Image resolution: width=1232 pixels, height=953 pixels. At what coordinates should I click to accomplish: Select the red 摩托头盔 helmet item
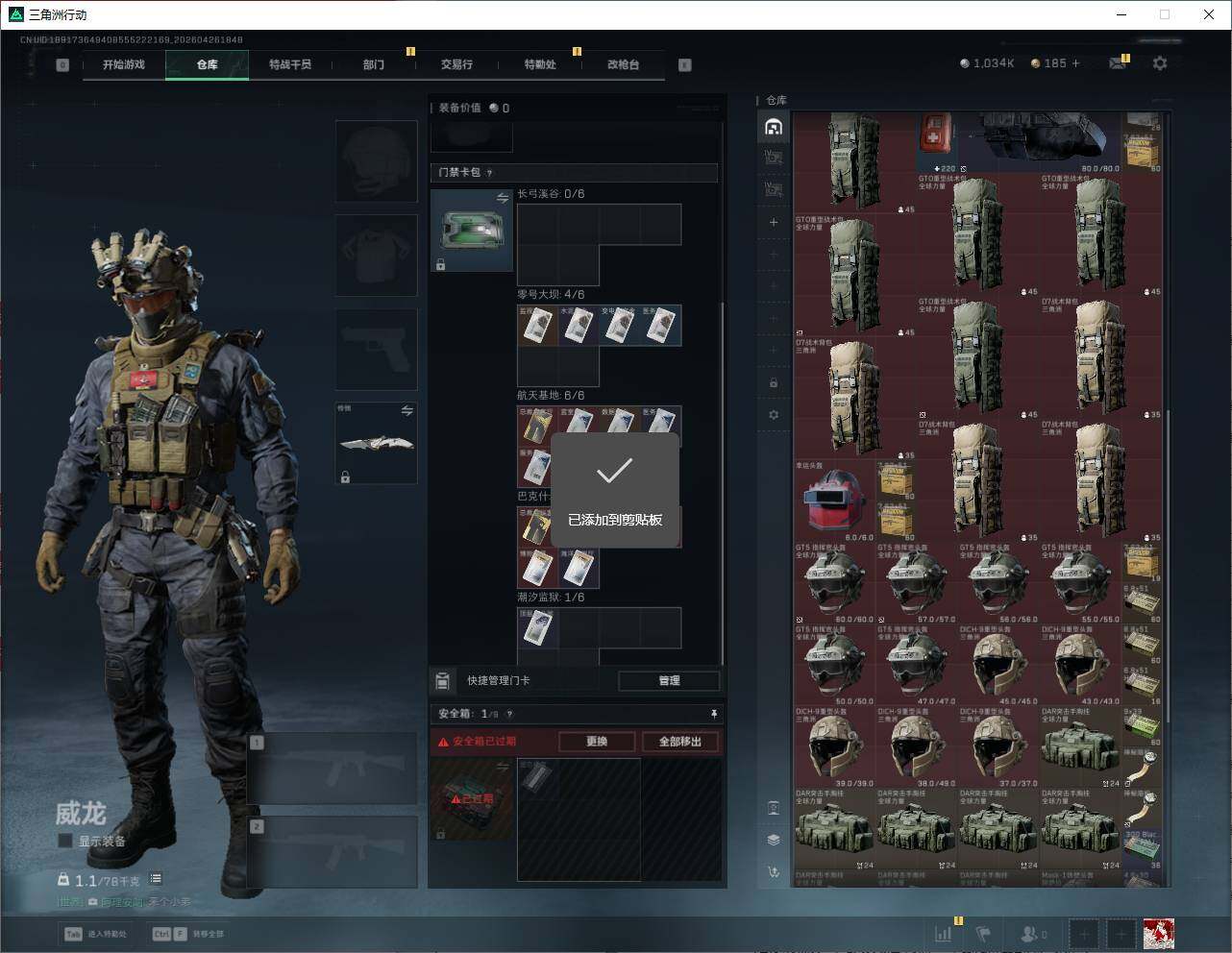click(835, 501)
